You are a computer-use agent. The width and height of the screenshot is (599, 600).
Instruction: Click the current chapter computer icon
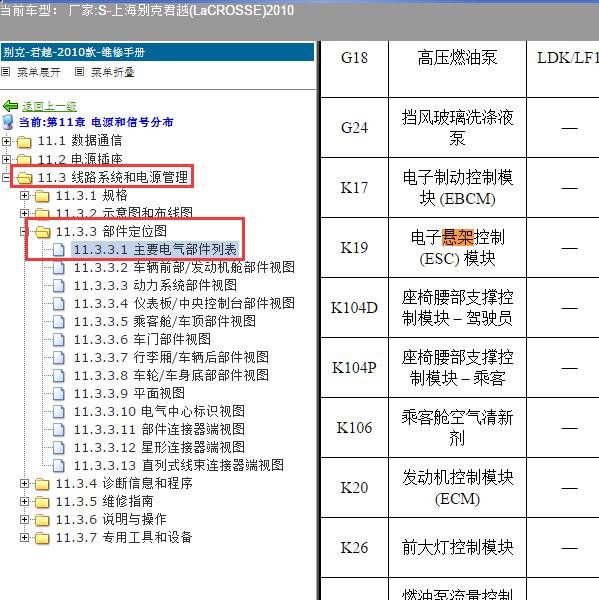[x=8, y=122]
